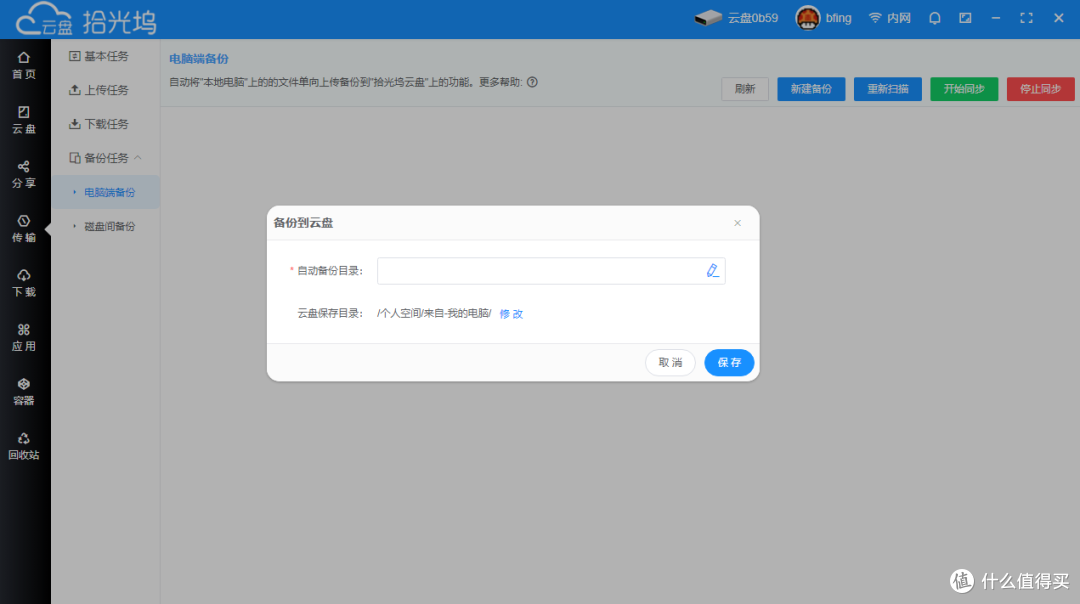The height and width of the screenshot is (604, 1080).
Task: Collapse the 备份任务 group
Action: 105,158
